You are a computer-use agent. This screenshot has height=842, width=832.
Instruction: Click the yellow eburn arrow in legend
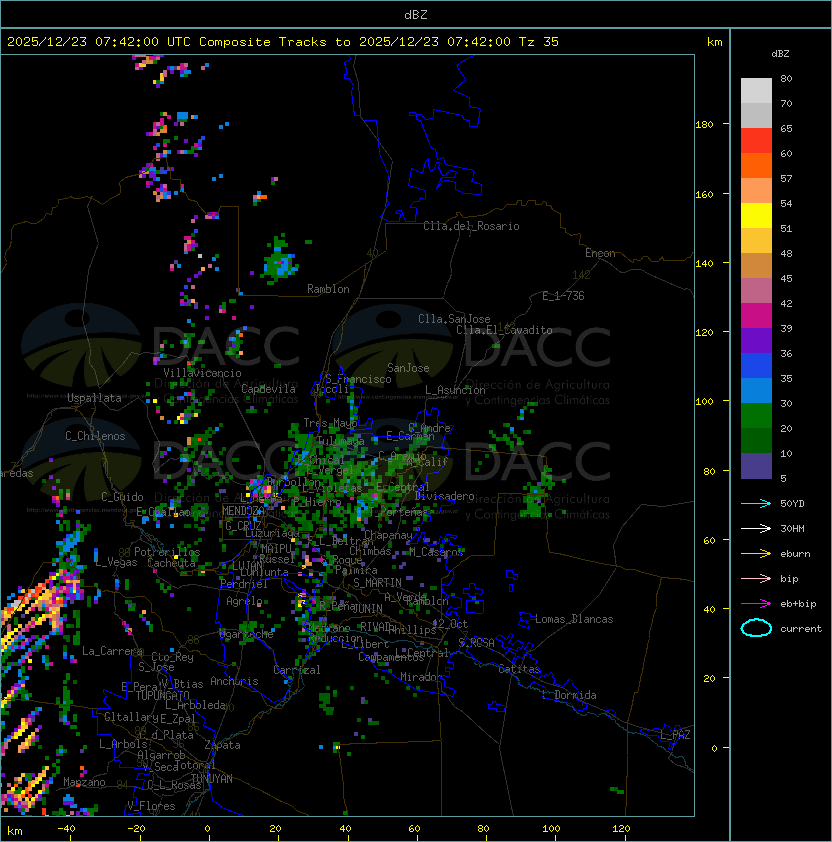click(756, 554)
